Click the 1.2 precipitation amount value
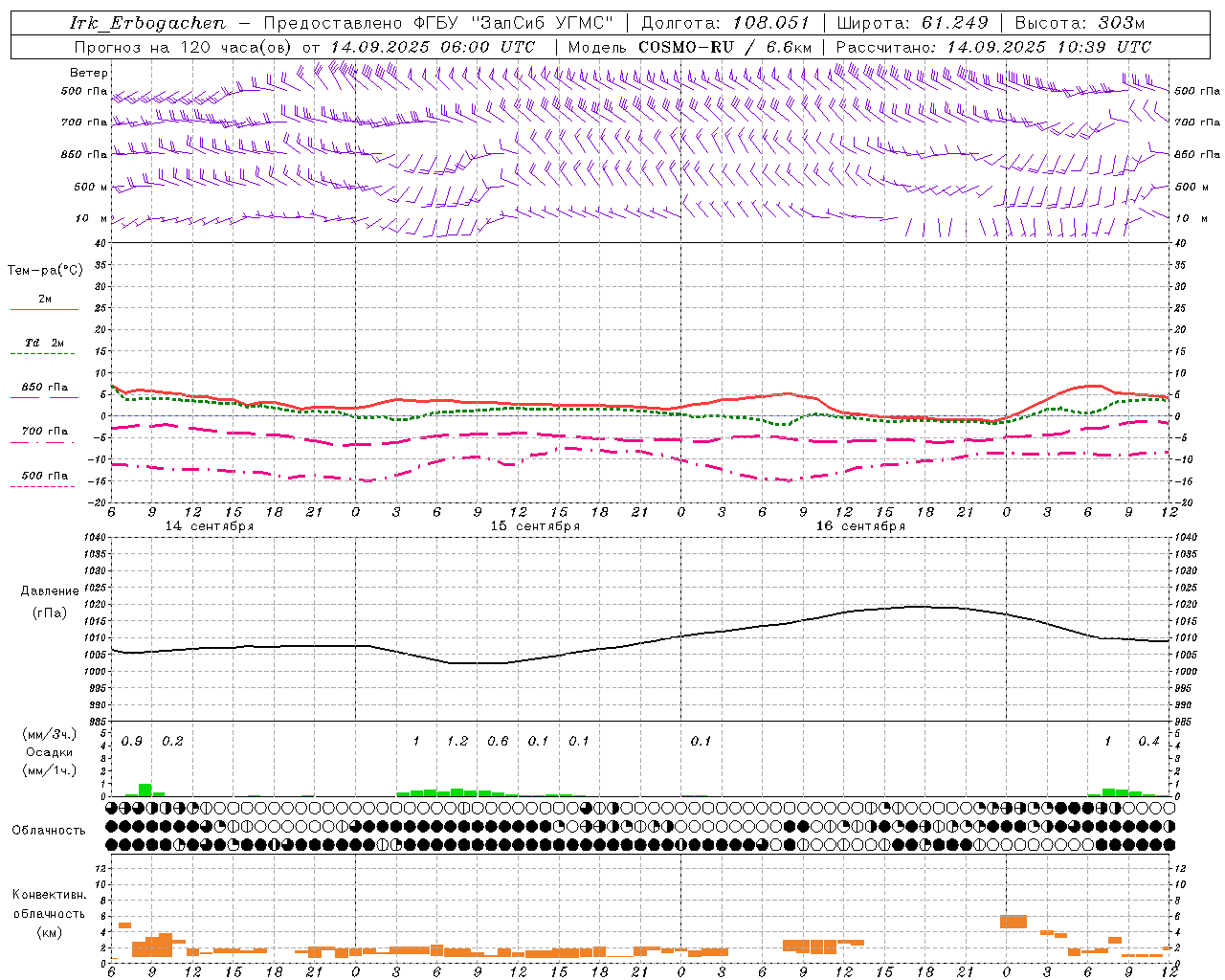This screenshot has height=980, width=1225. point(457,741)
